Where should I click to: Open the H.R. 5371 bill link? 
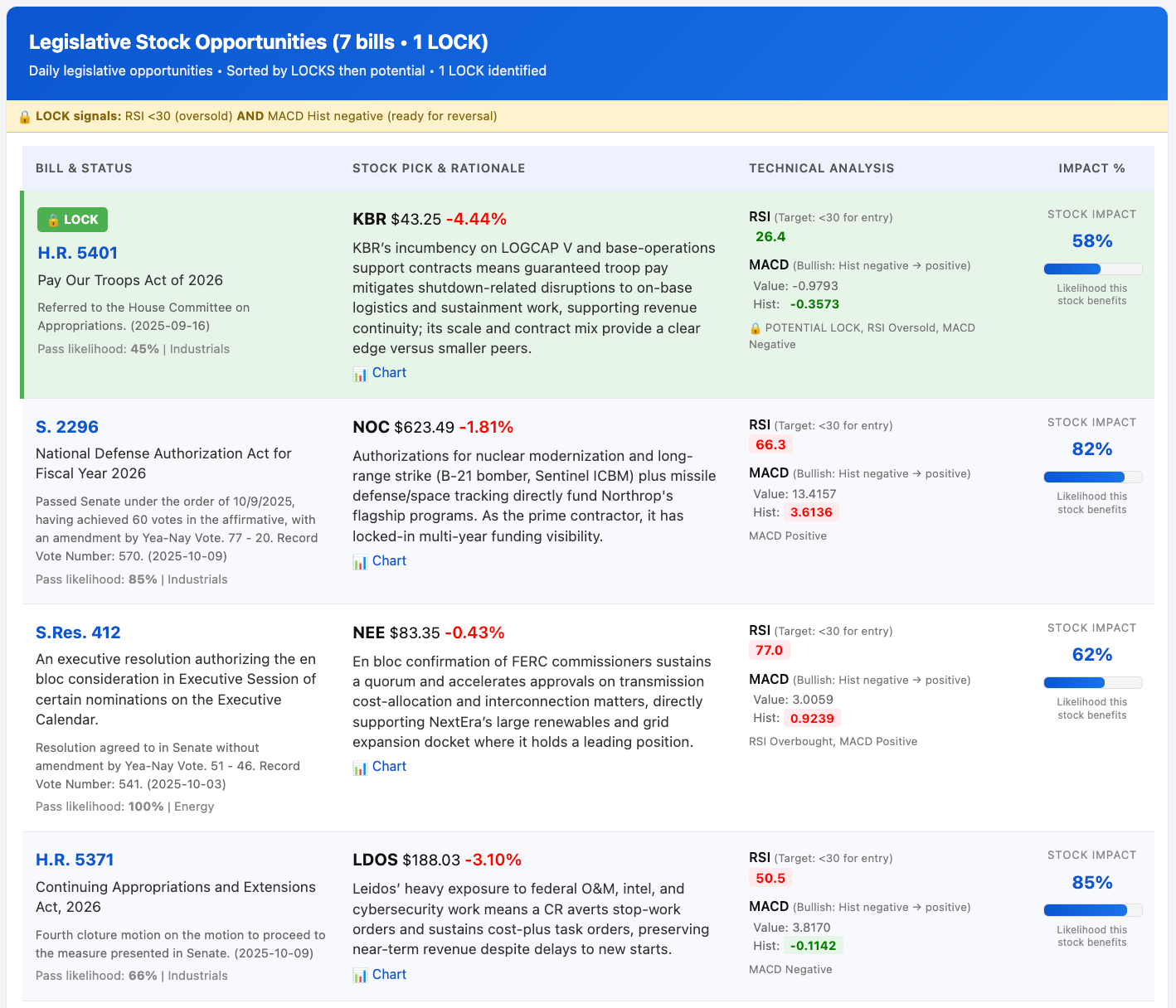(75, 860)
